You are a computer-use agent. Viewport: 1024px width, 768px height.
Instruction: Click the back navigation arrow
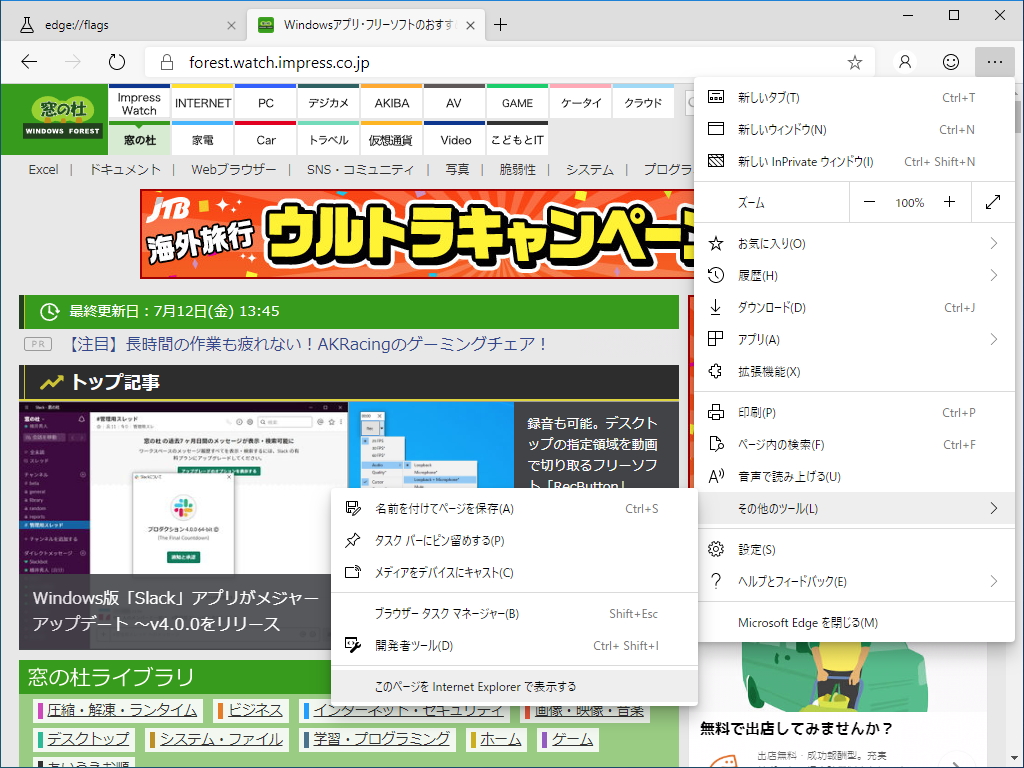point(29,61)
